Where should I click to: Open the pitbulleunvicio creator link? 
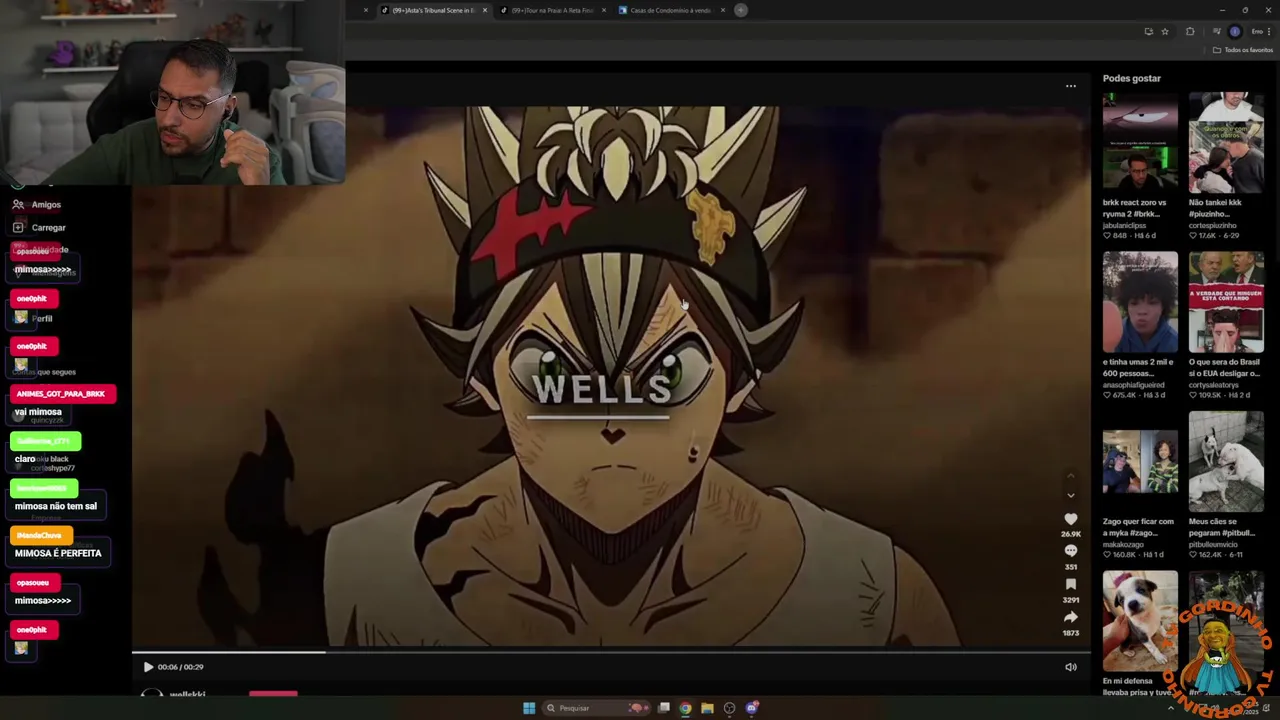coord(1215,545)
